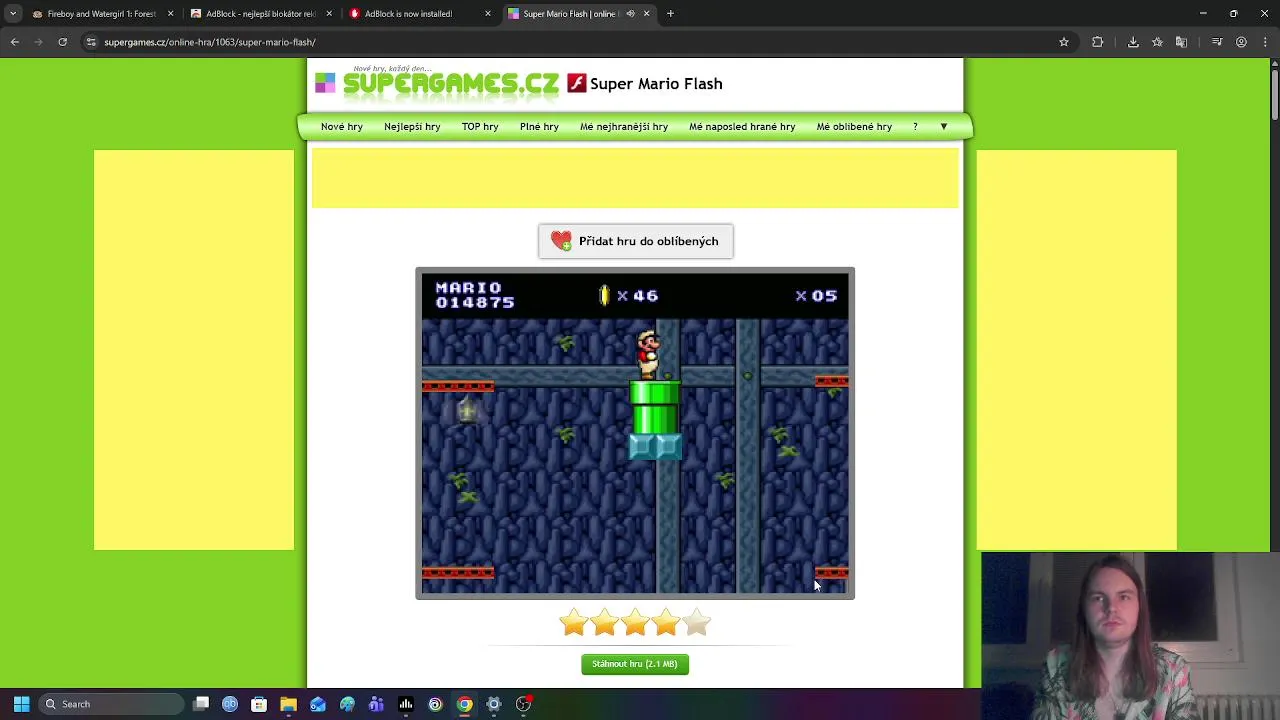
Task: Rate the game five stars
Action: click(697, 624)
